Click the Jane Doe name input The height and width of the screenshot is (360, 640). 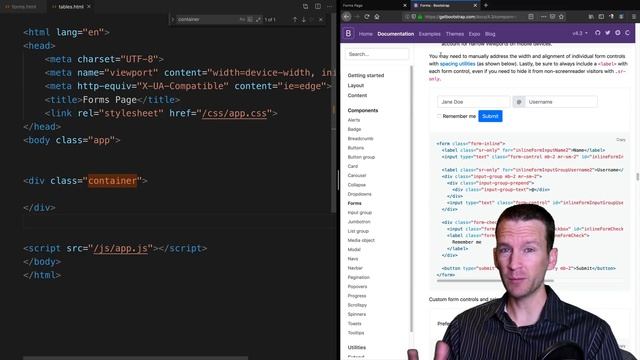point(473,102)
